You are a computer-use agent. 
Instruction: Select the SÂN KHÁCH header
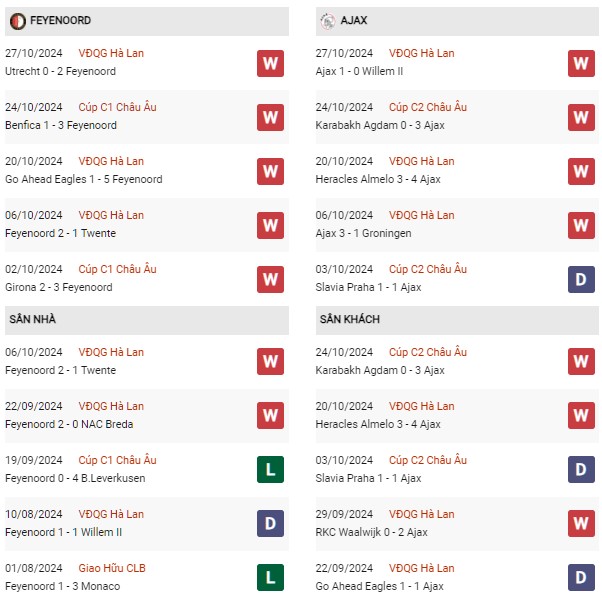click(457, 320)
